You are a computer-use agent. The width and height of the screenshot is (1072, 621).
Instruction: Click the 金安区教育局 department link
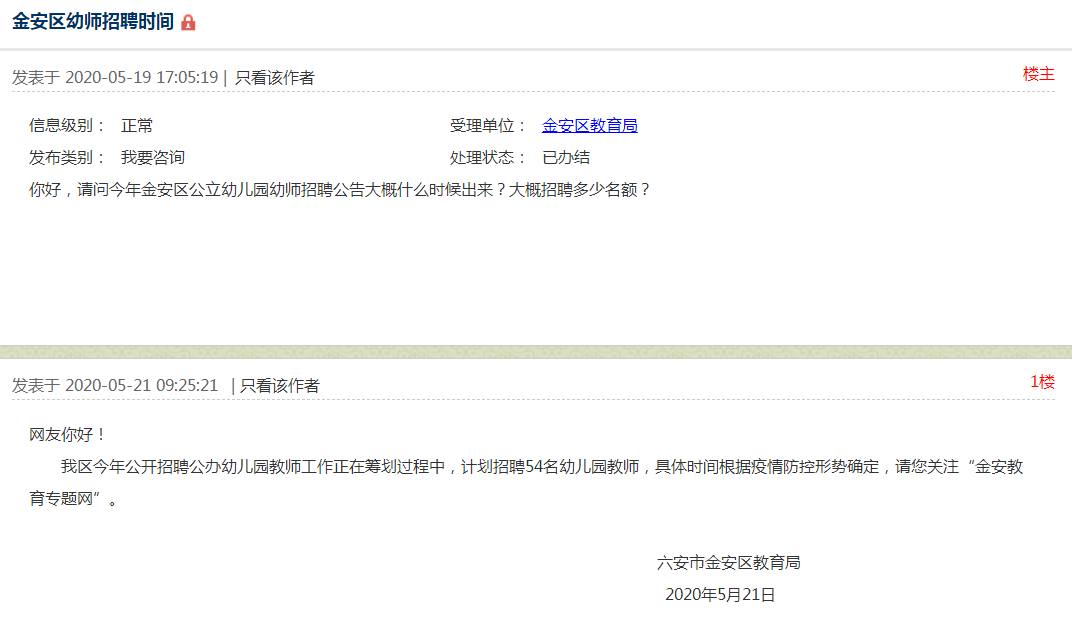[589, 125]
